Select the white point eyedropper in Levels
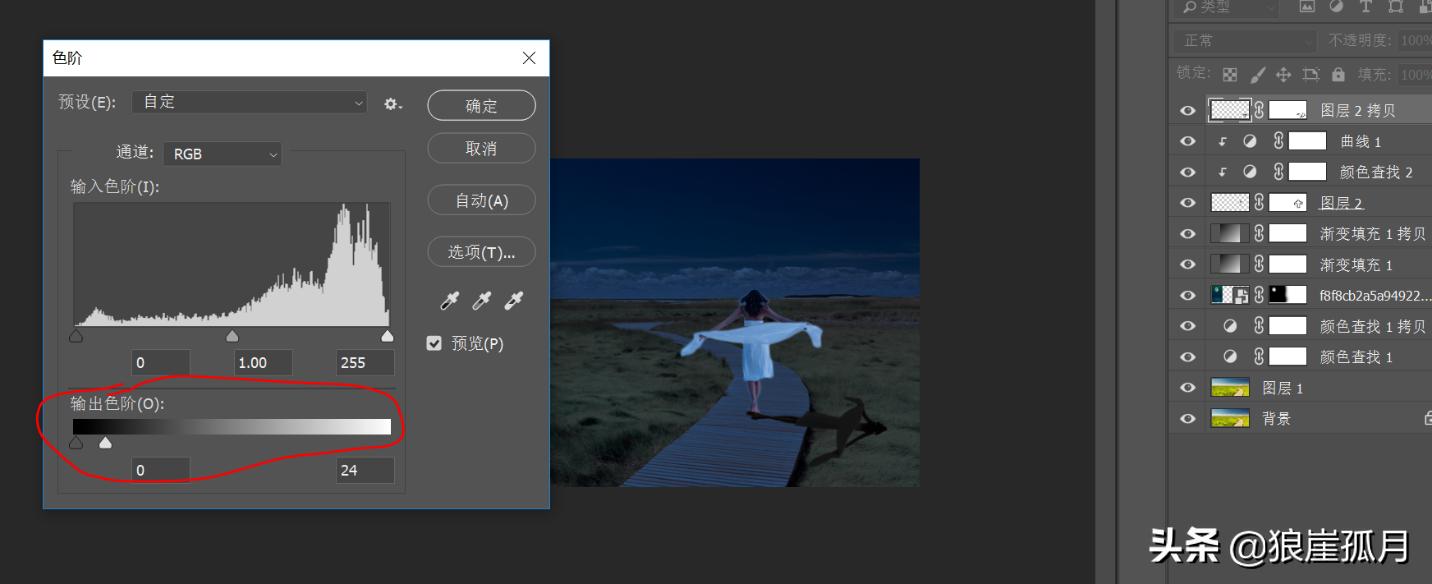 coord(513,300)
